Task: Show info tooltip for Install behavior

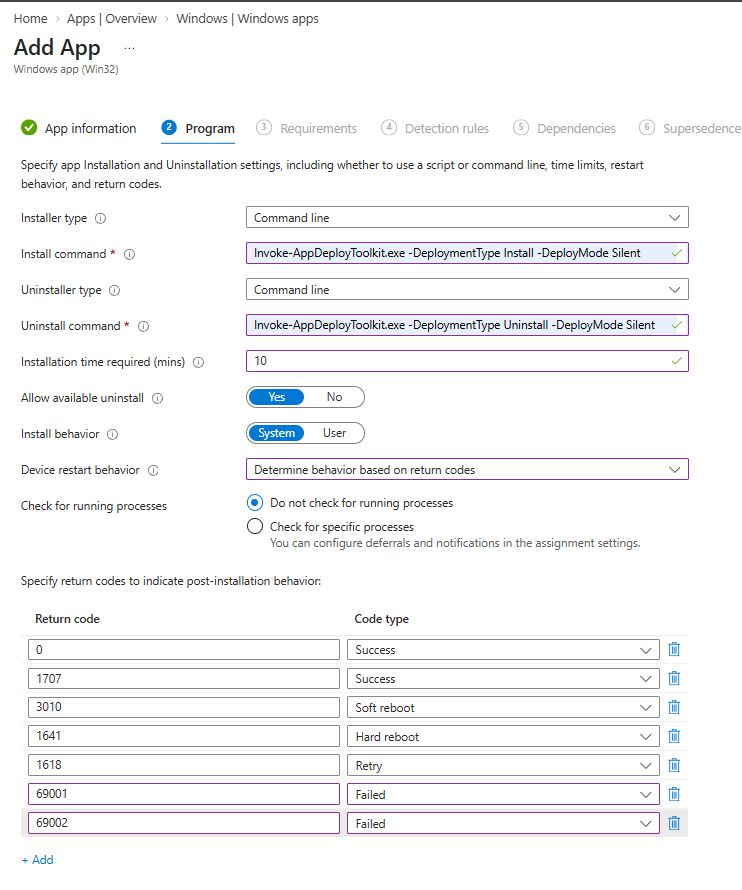Action: (x=113, y=434)
